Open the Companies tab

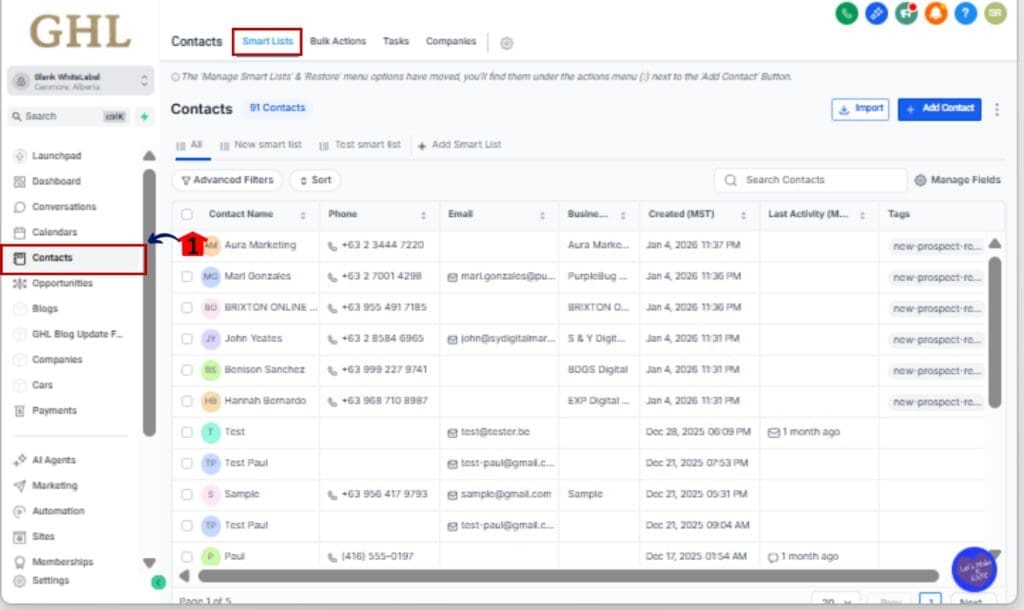coord(451,41)
